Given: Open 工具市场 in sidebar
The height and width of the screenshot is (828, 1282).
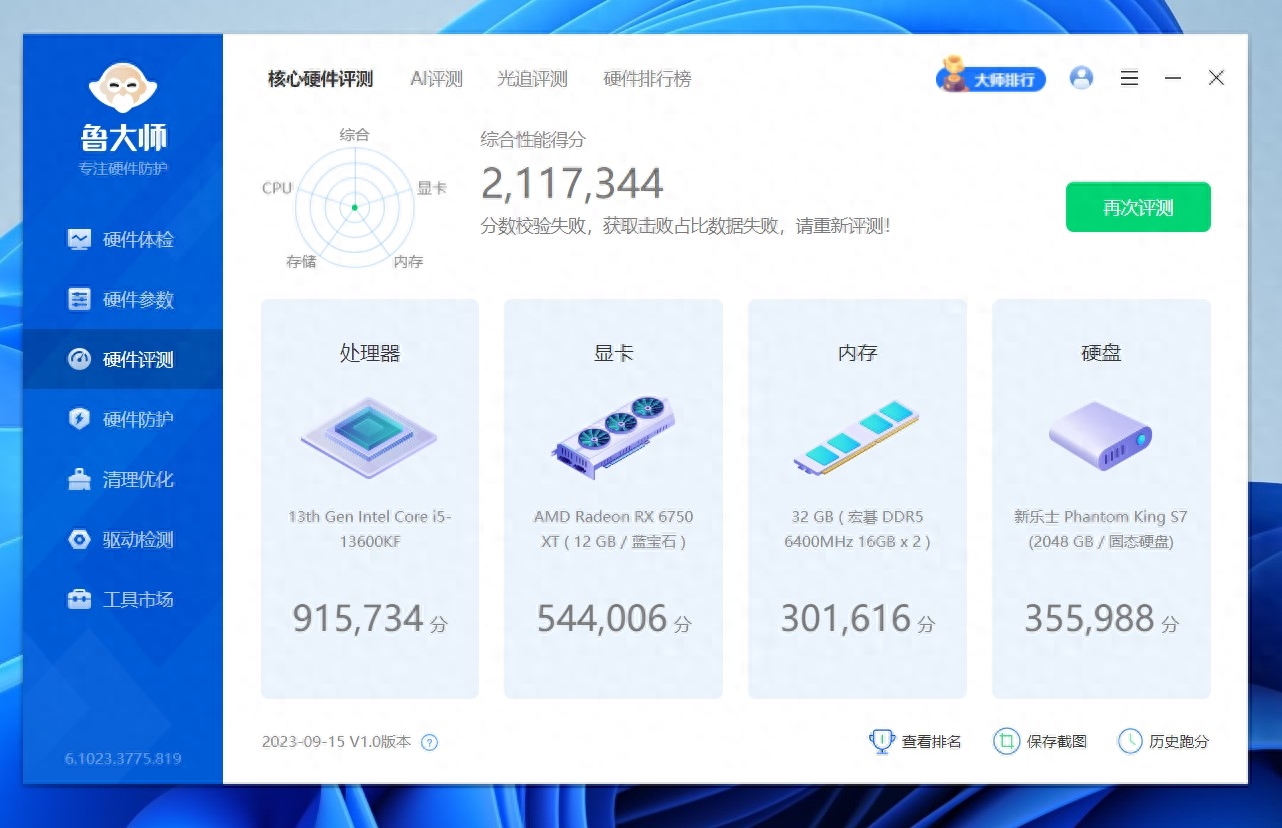Looking at the screenshot, I should coord(122,599).
